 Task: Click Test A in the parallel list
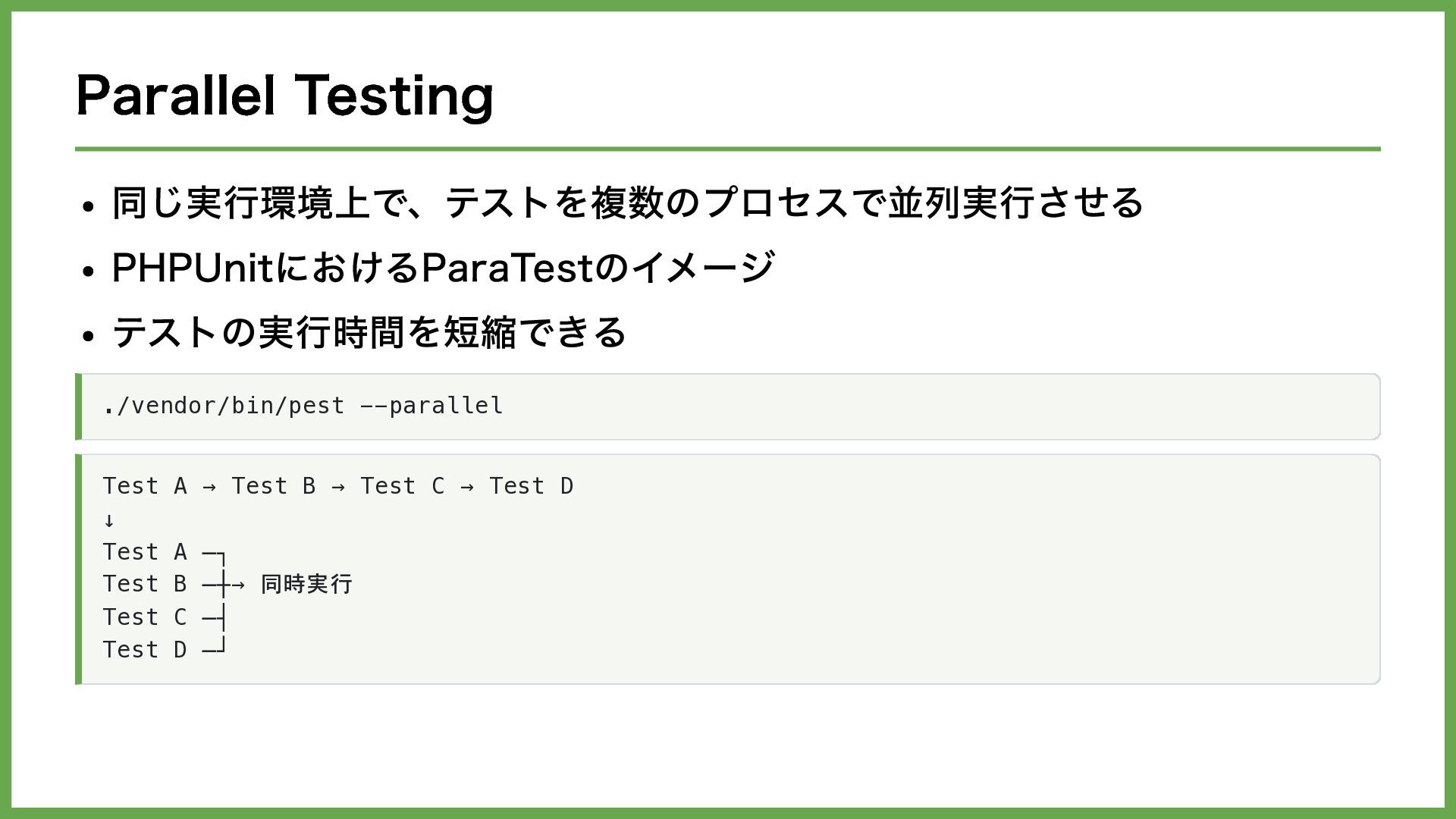[145, 552]
